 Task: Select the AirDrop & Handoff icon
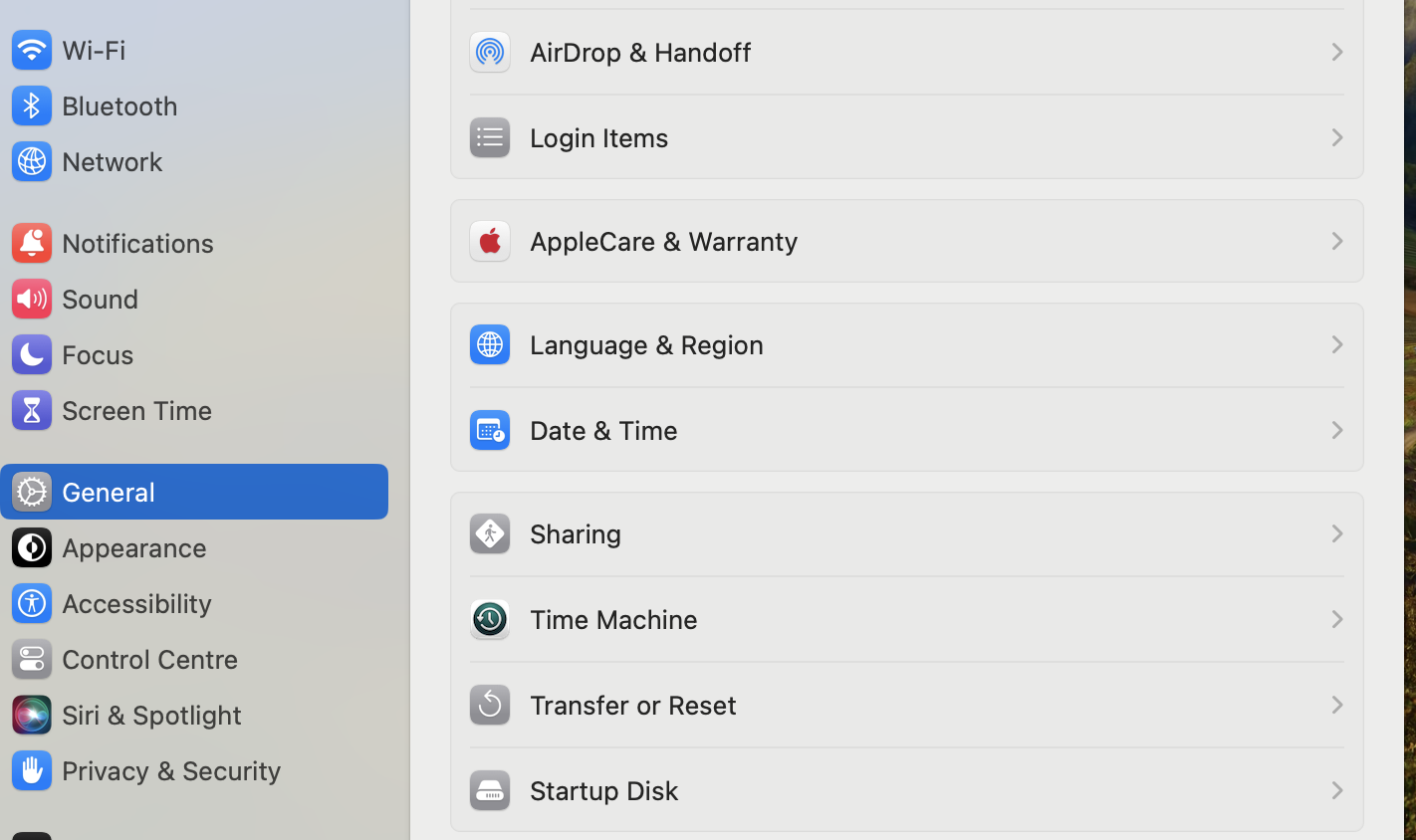coord(489,52)
